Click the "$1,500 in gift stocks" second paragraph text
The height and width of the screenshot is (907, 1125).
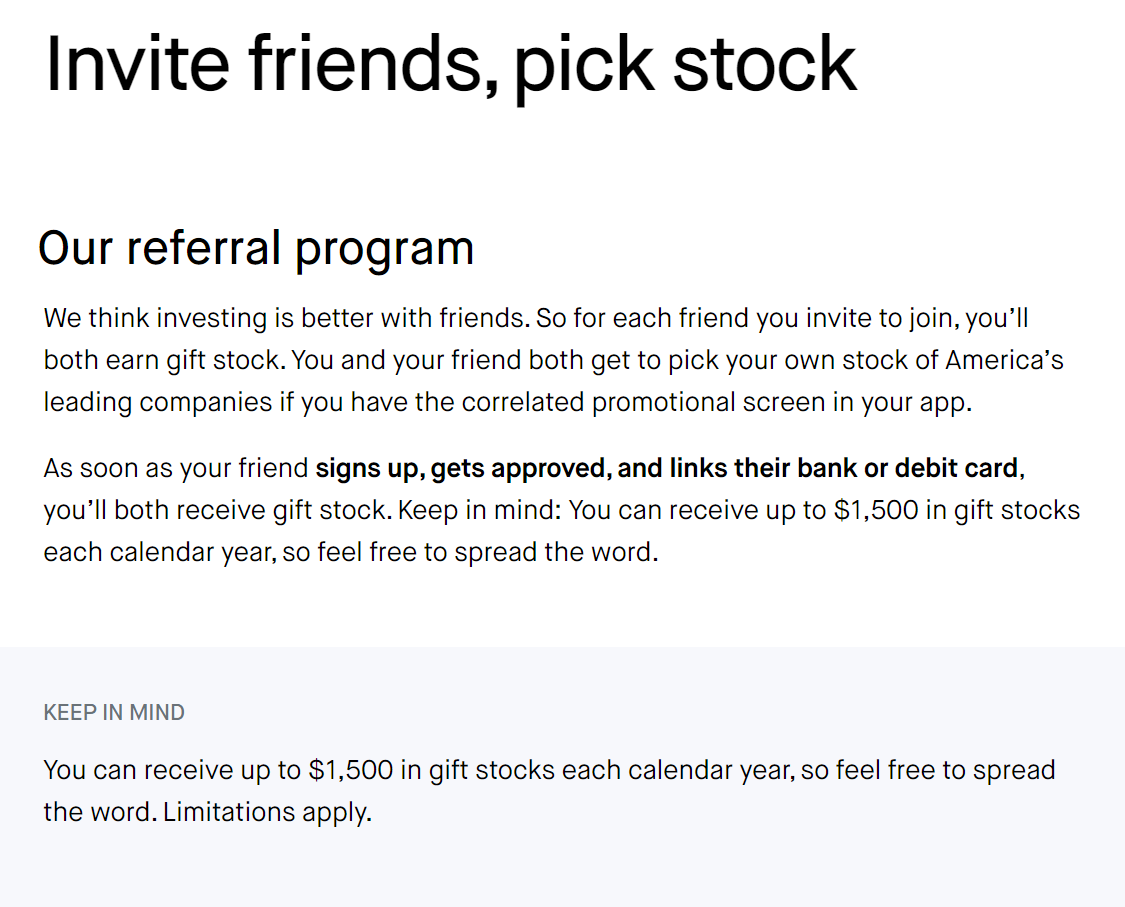[957, 510]
